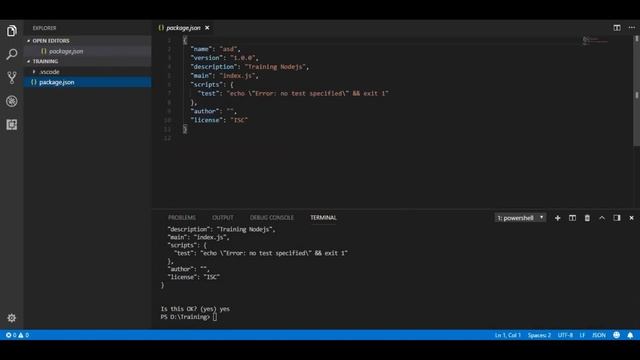
Task: Switch to the Terminal tab
Action: (x=323, y=218)
